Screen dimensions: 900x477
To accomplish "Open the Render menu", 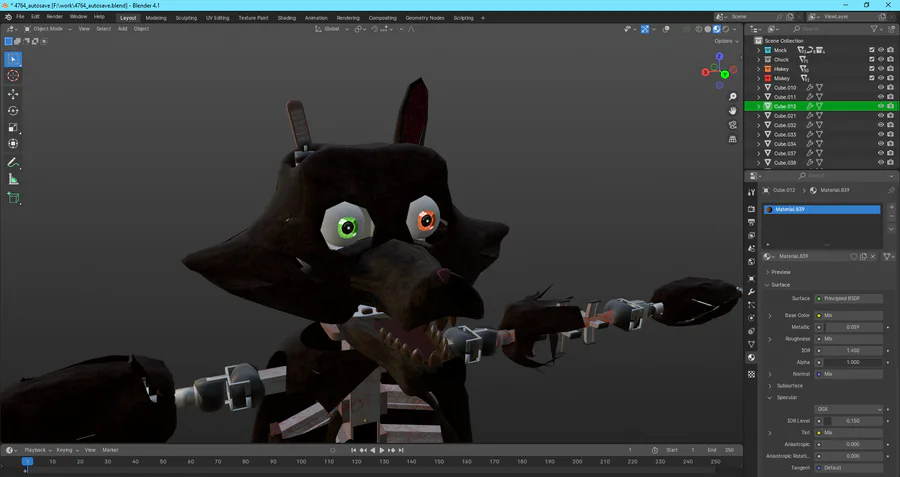I will (x=55, y=17).
